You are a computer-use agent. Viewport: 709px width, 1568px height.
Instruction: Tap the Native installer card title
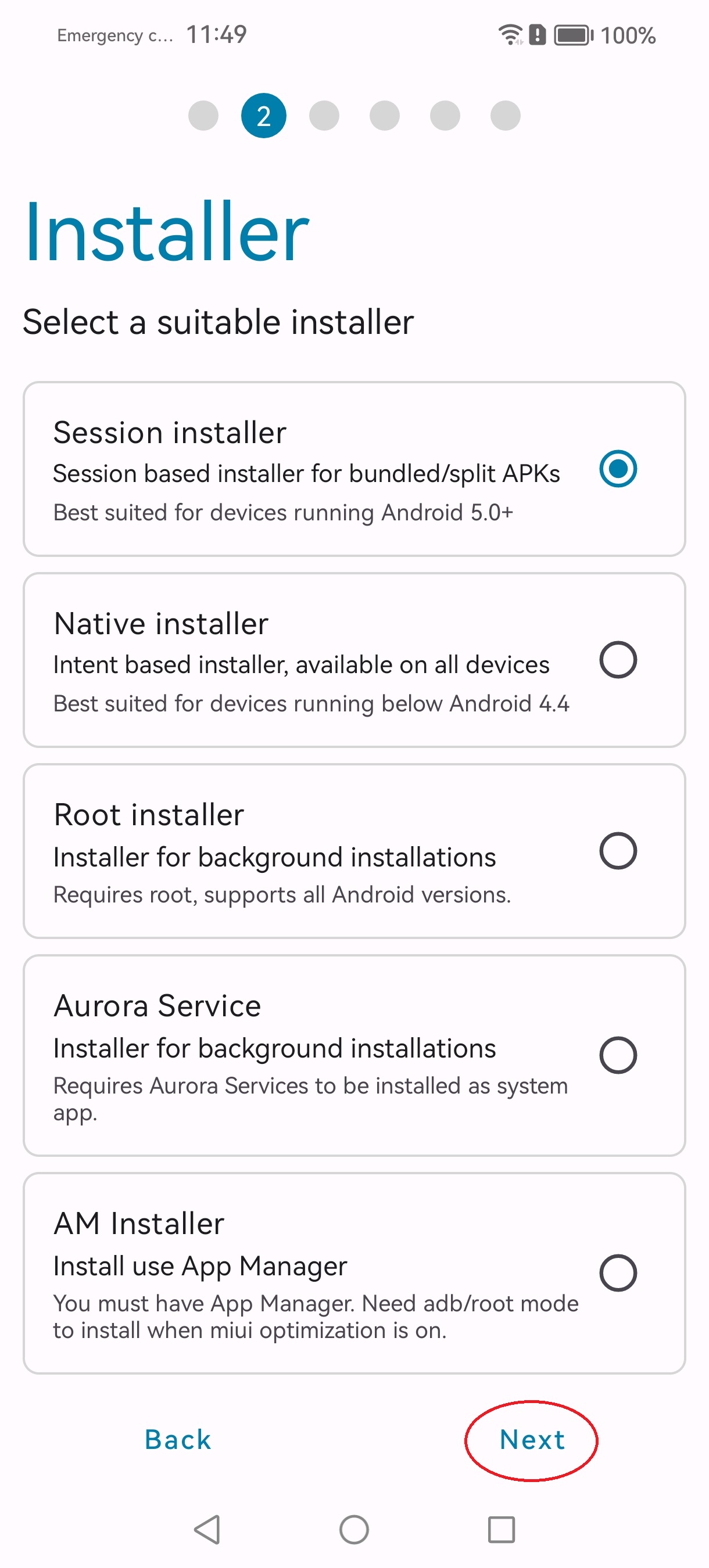162,623
